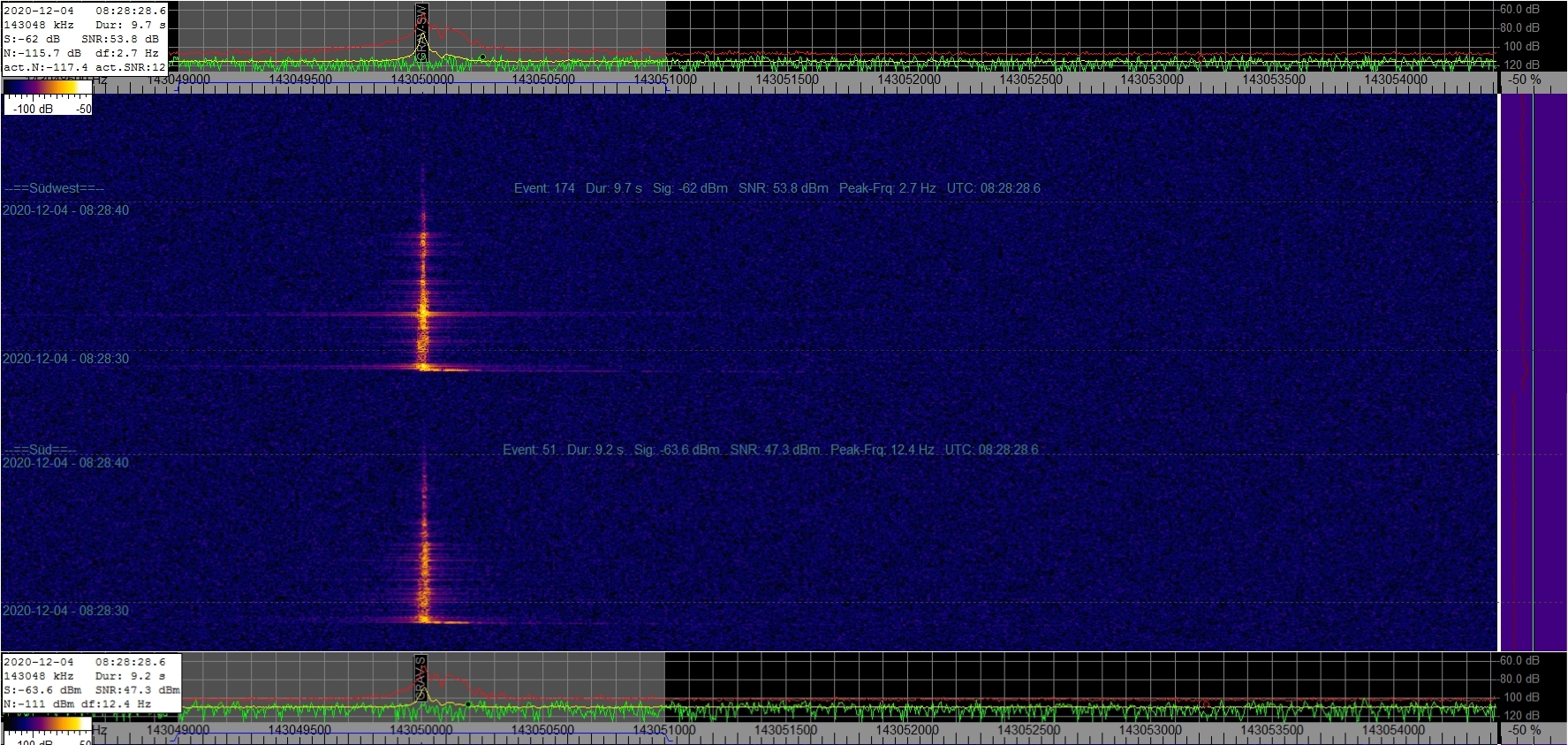Click the GRAV-S marker in bottom spectrum
The height and width of the screenshot is (745, 1568).
click(420, 679)
